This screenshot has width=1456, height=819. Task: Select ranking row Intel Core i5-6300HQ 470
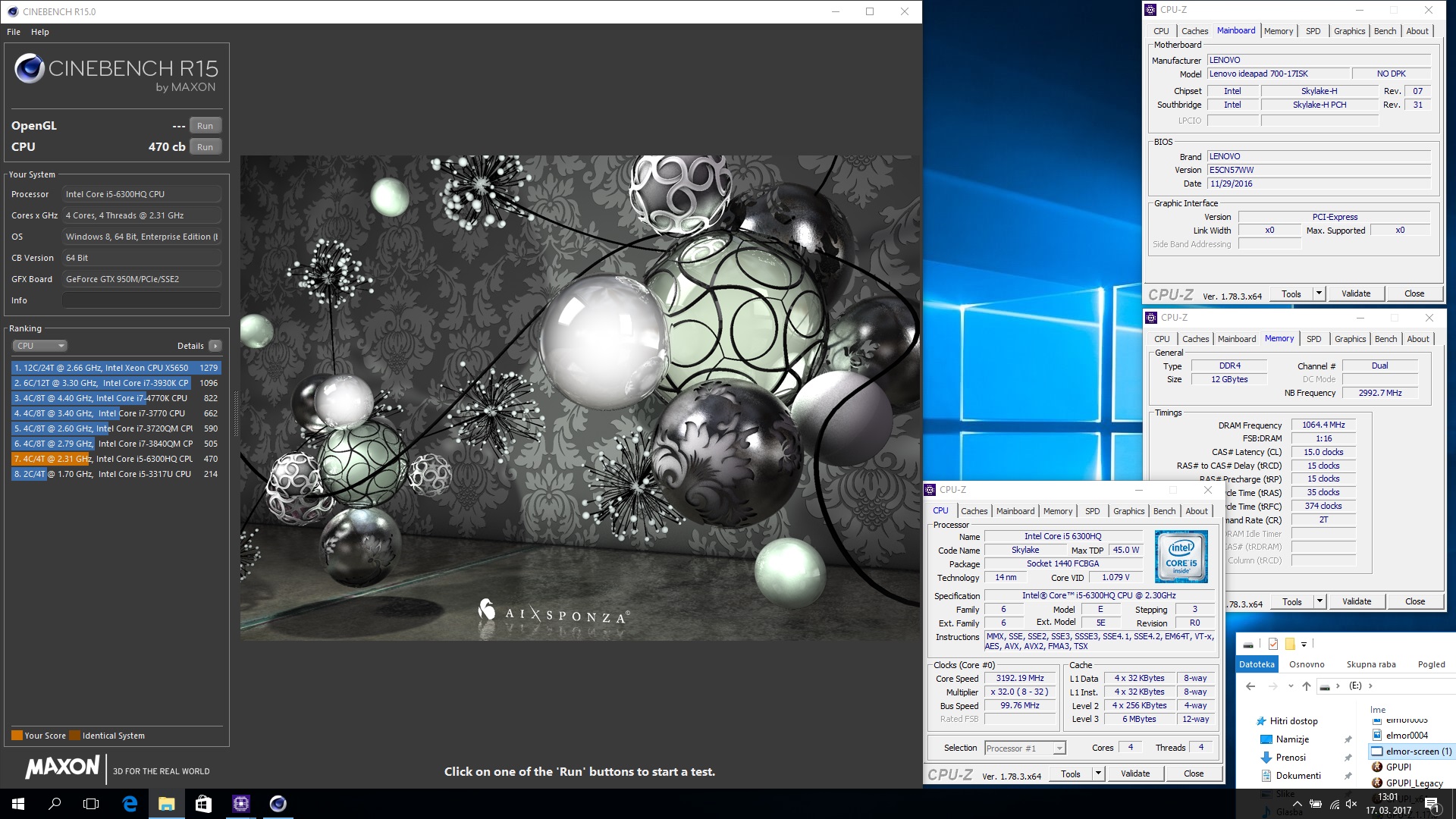pos(116,459)
